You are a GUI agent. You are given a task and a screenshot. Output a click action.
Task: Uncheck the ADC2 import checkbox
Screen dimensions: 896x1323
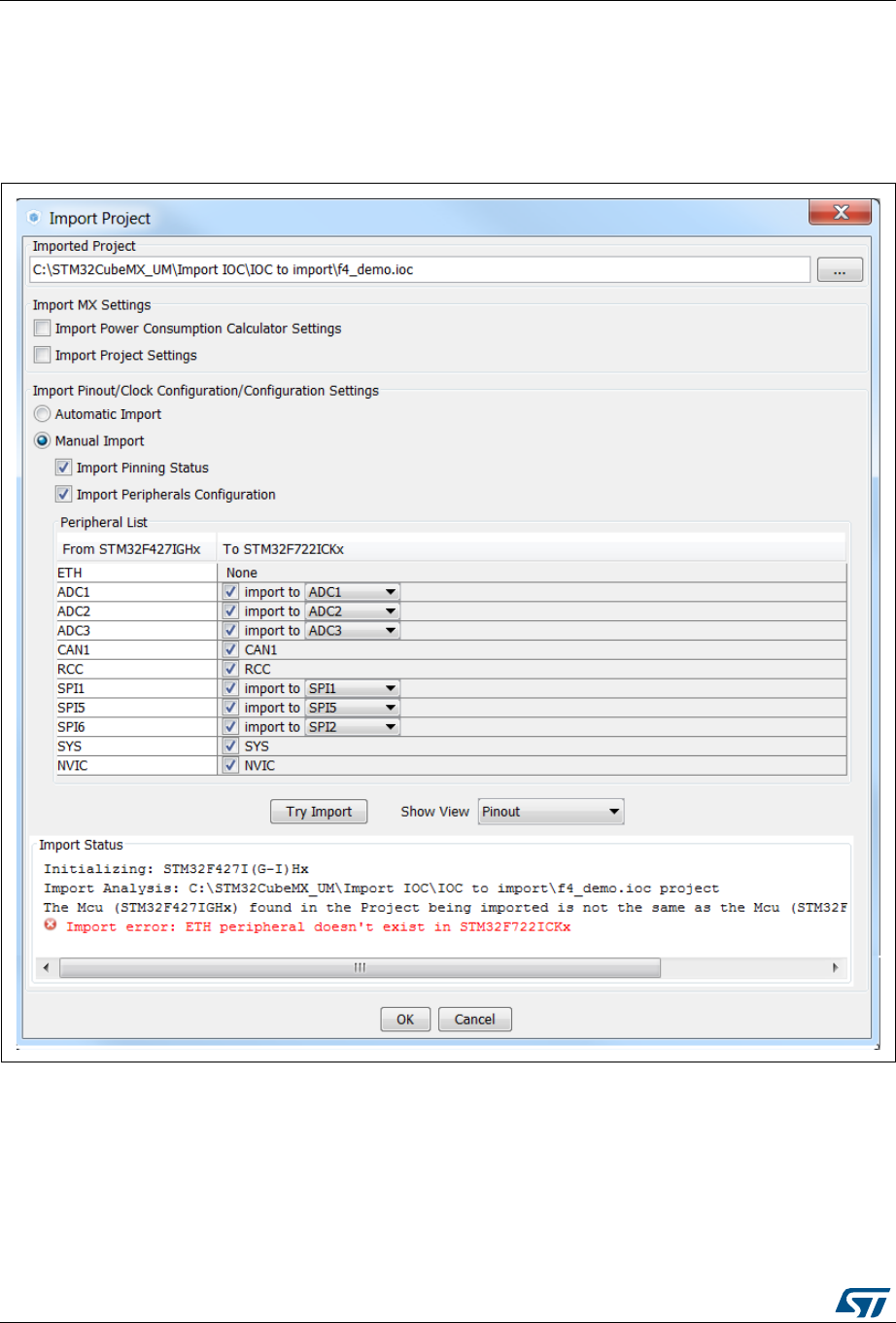[230, 610]
